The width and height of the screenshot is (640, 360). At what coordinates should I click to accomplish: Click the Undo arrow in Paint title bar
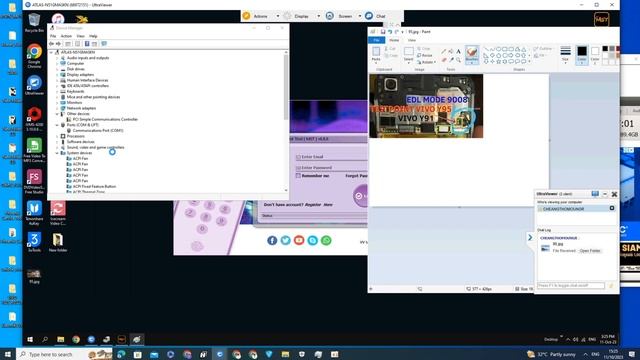[390, 31]
